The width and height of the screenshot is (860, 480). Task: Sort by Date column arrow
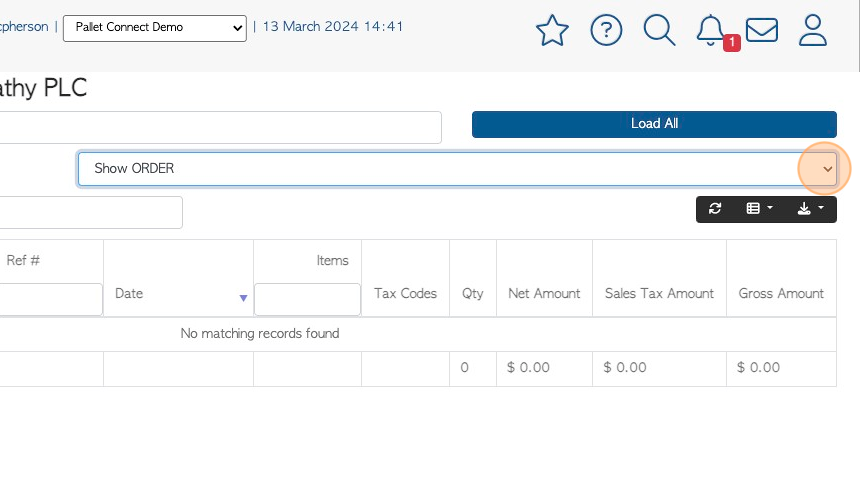[243, 298]
